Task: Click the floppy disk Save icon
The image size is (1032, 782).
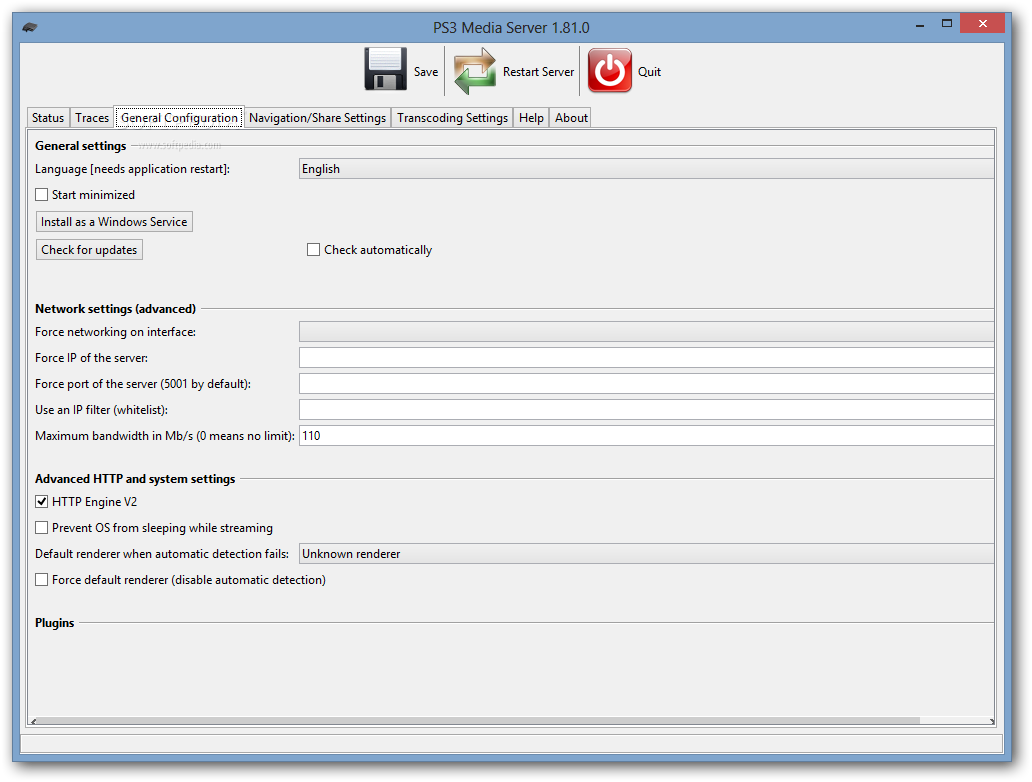Action: coord(386,69)
